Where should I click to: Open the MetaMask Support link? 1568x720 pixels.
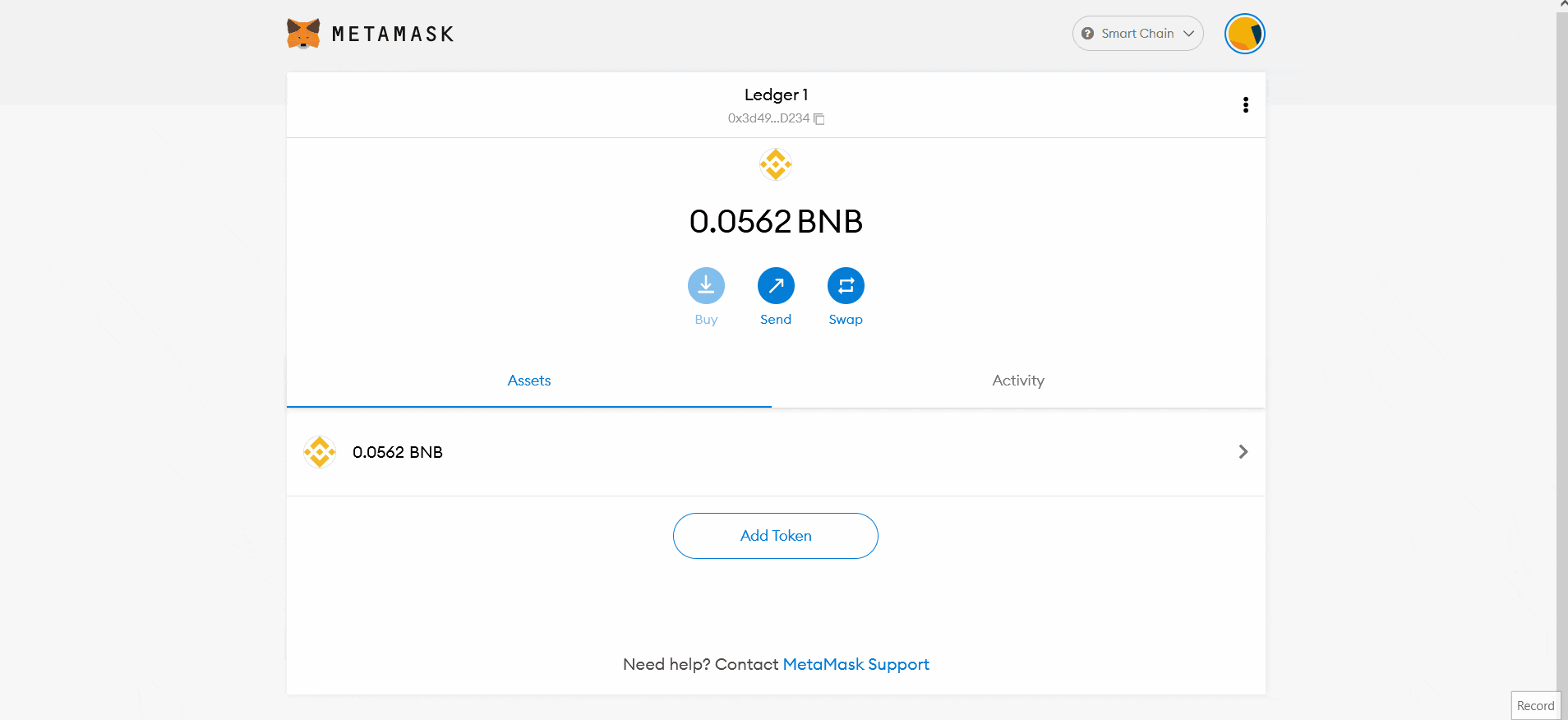point(855,664)
